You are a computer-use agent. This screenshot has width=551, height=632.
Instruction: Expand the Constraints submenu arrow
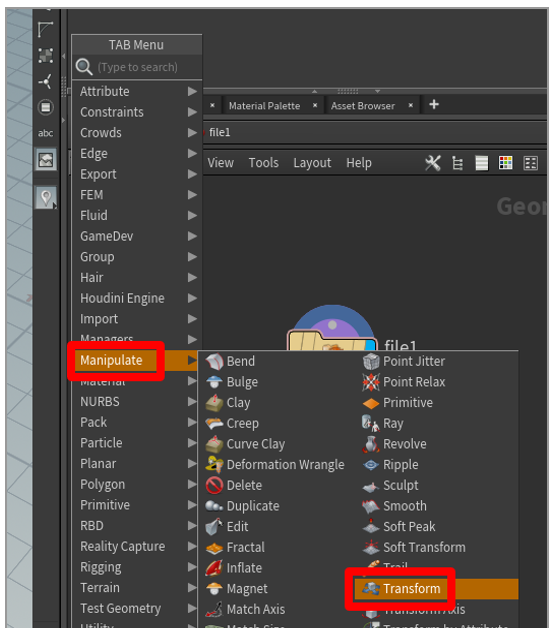(193, 112)
